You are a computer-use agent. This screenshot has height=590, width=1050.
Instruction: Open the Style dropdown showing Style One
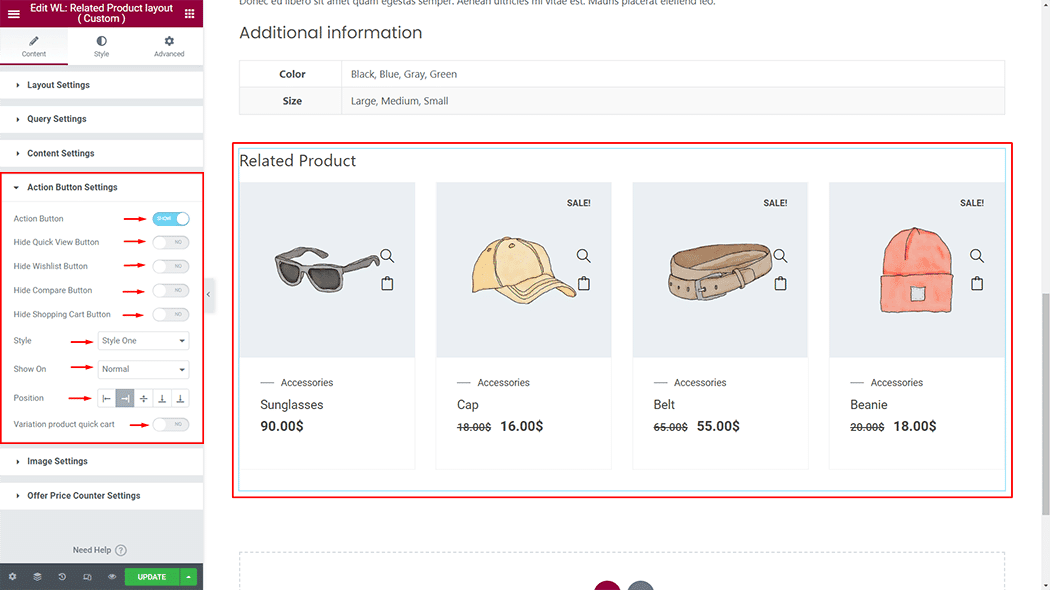coord(143,341)
